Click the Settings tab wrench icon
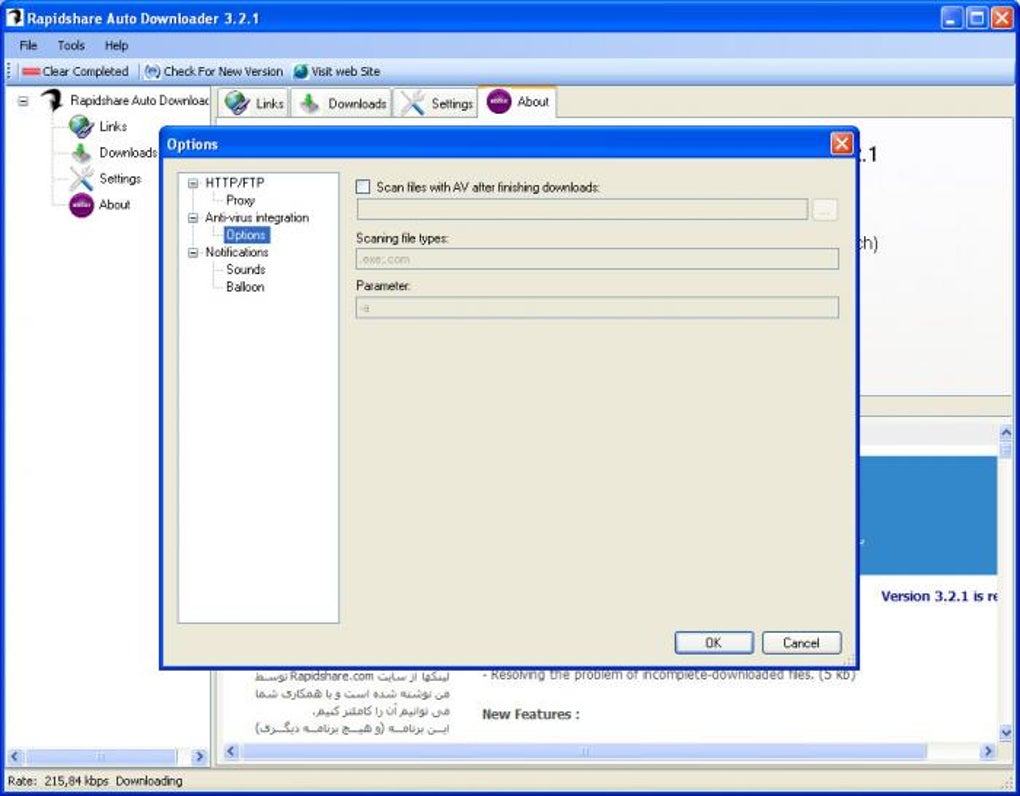Screen dimensions: 1020x796 click(x=412, y=103)
